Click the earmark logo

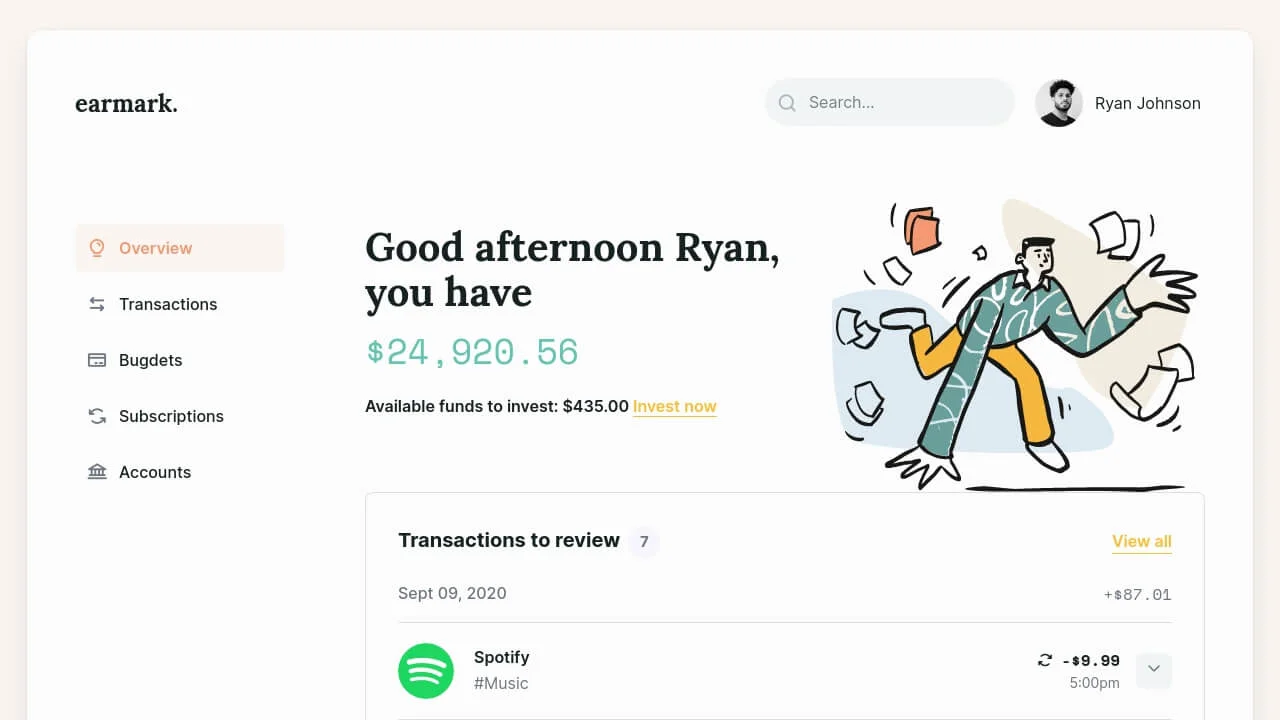point(126,103)
